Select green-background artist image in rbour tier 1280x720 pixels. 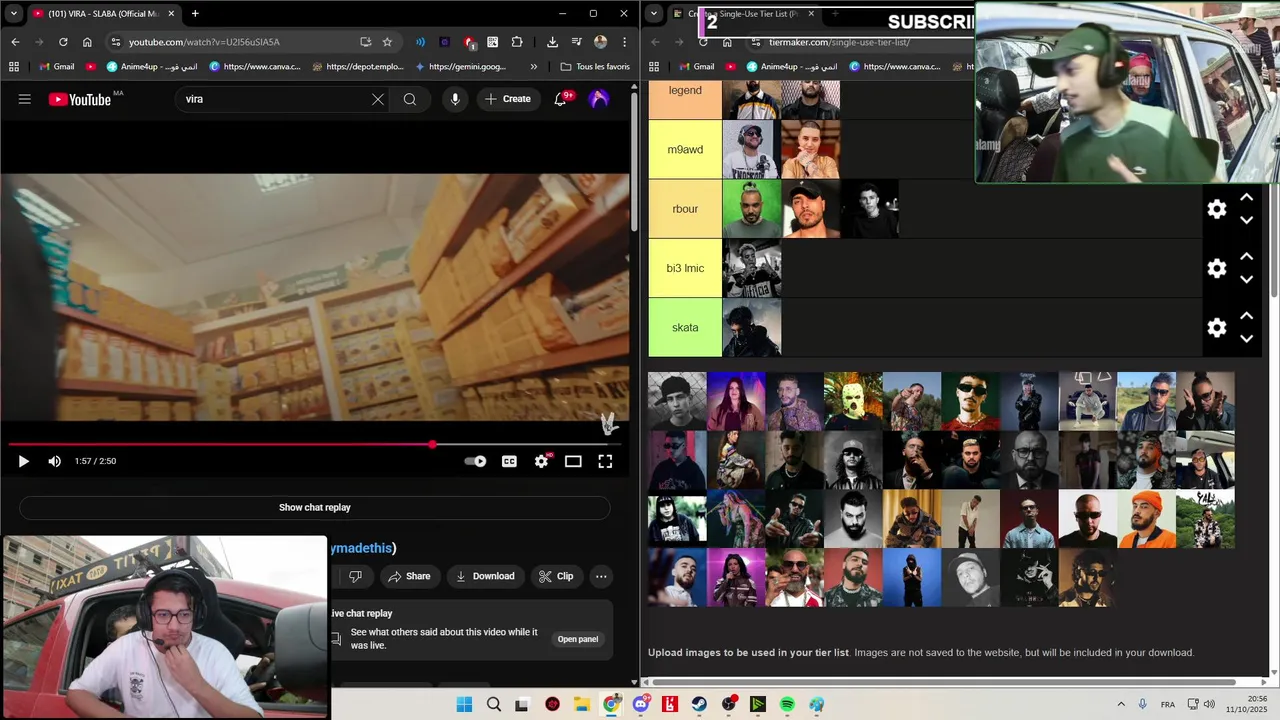click(752, 209)
